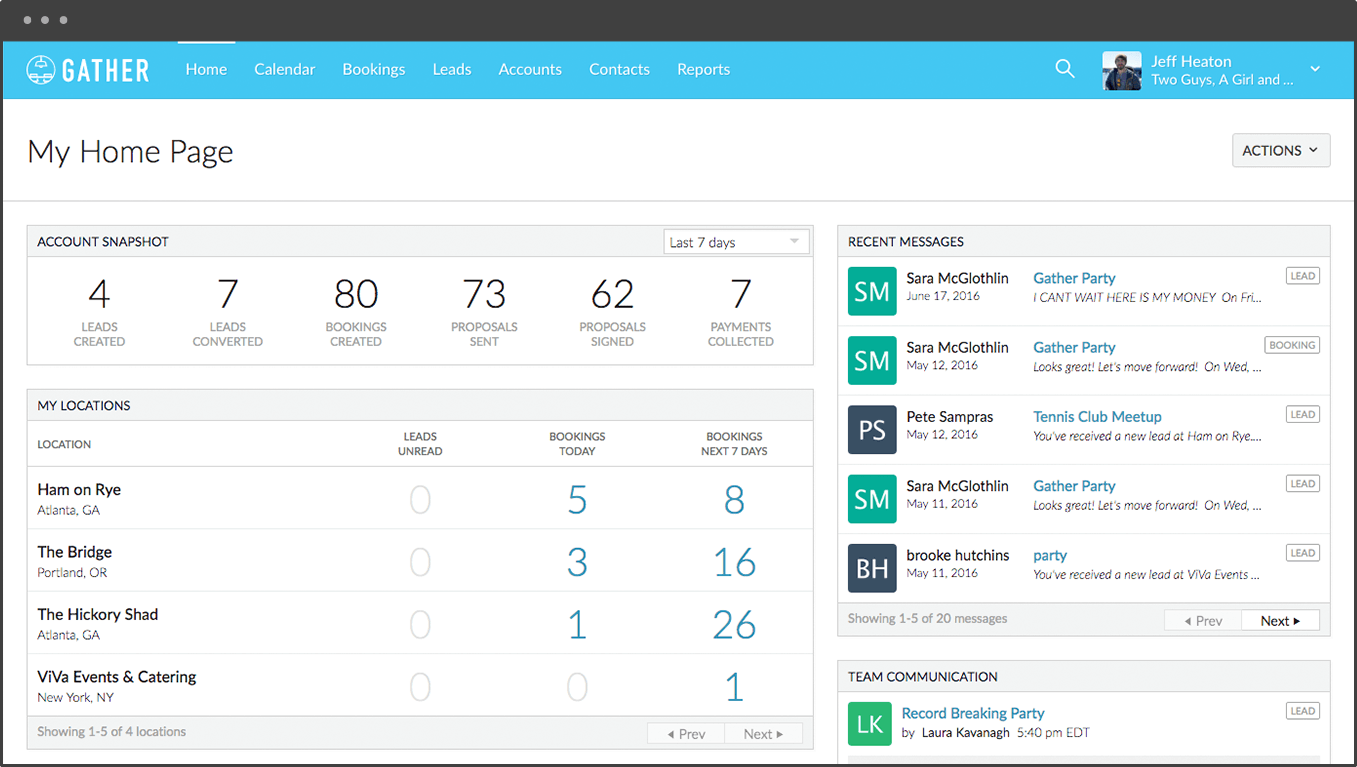Expand user account menu chevron
Viewport: 1357px width, 767px height.
[1315, 69]
